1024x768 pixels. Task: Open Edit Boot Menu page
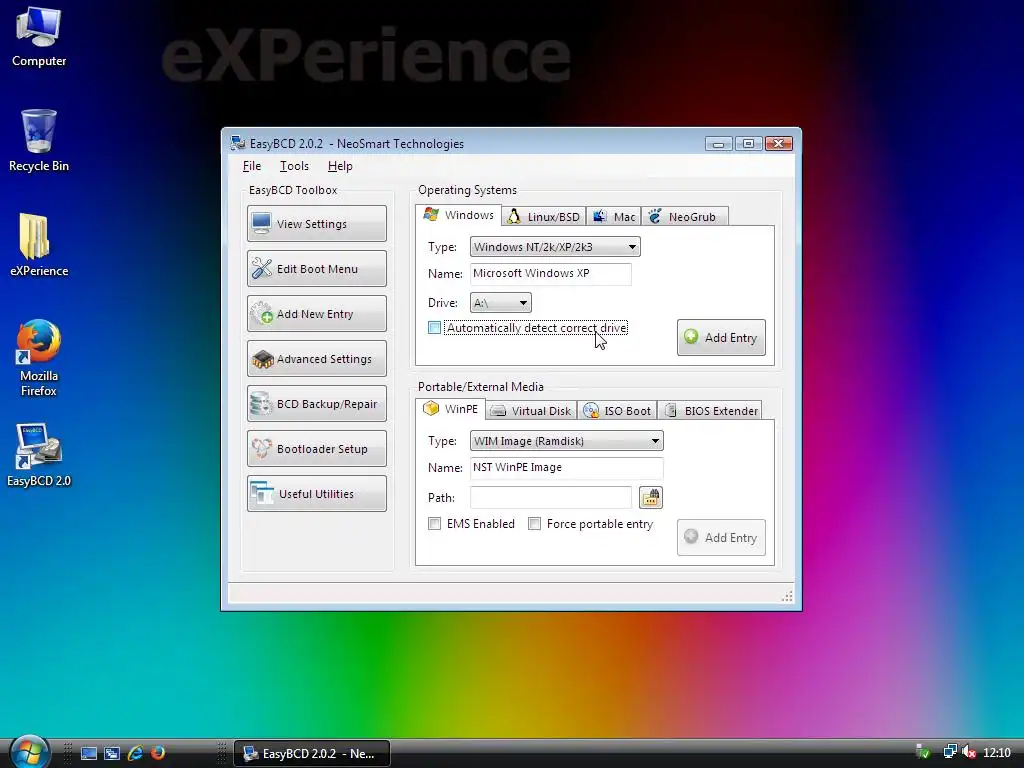pos(317,268)
